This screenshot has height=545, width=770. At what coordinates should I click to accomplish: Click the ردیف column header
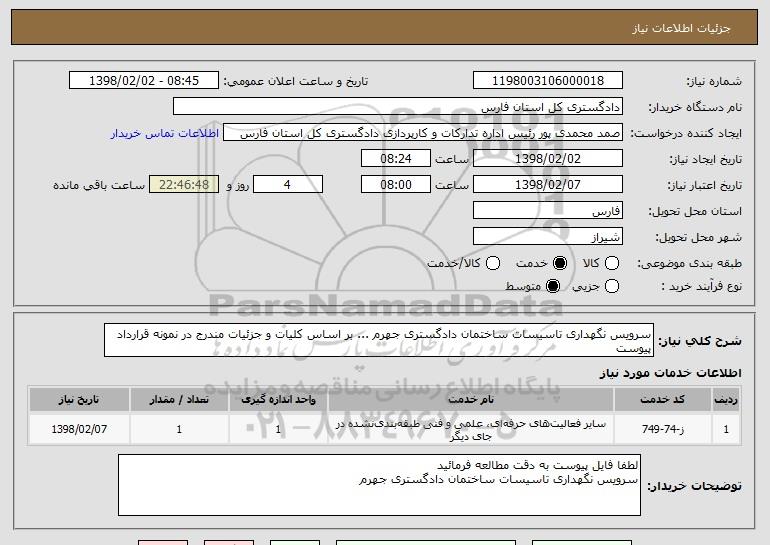726,399
